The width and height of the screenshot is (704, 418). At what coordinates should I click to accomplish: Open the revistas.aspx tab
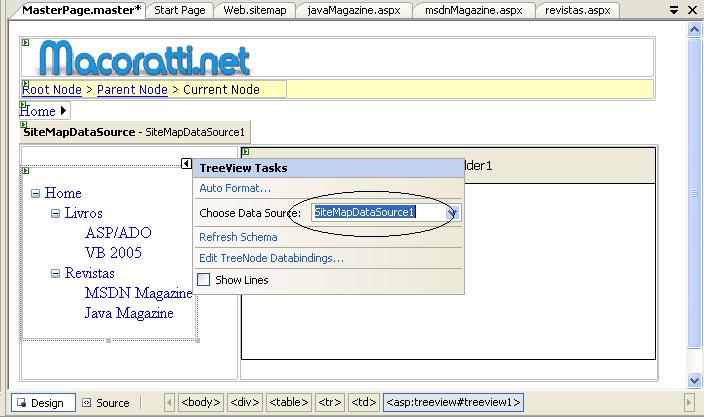[x=577, y=10]
